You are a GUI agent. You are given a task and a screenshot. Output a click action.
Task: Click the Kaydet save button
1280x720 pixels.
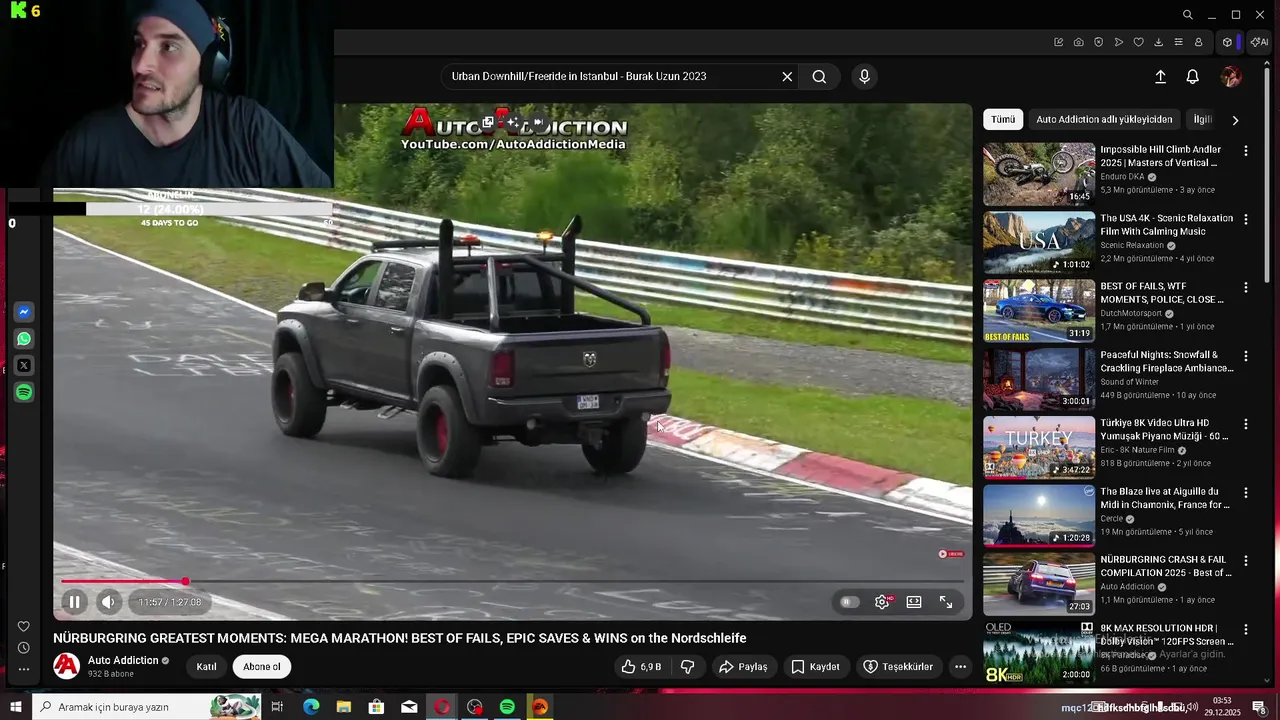tap(815, 667)
